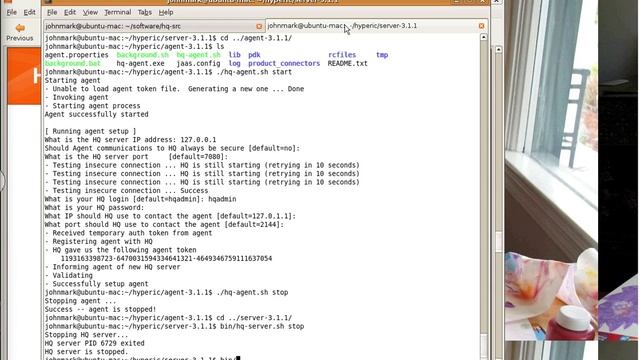
Task: Click the 'HQ server is stopped.' line
Action: pos(87,352)
